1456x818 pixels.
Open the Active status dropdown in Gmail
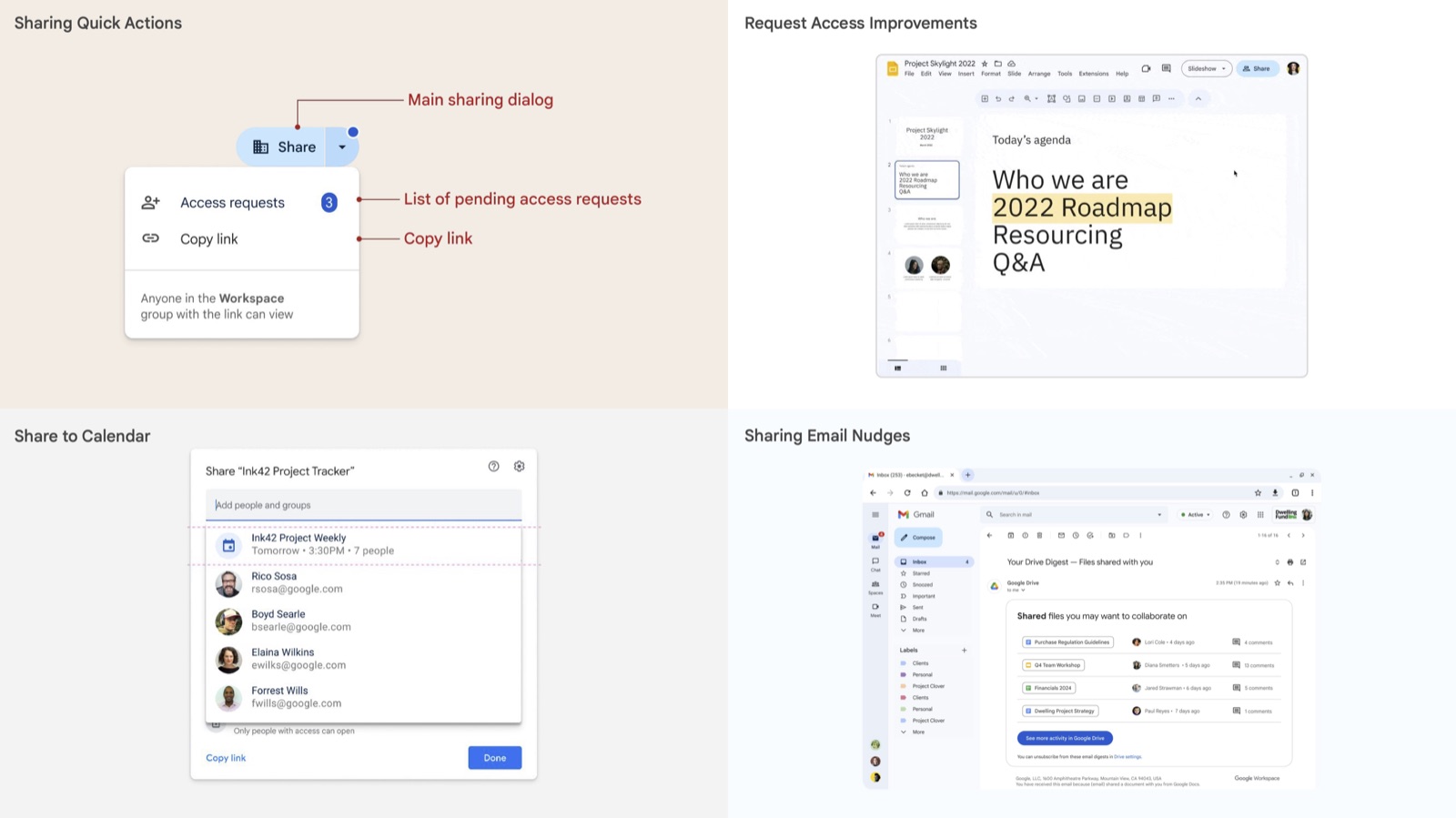(1196, 514)
